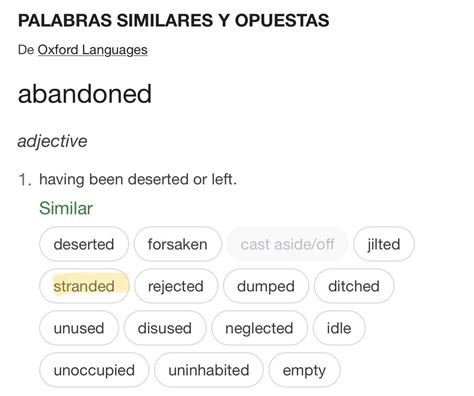Select the 'empty' synonym chip

[304, 370]
